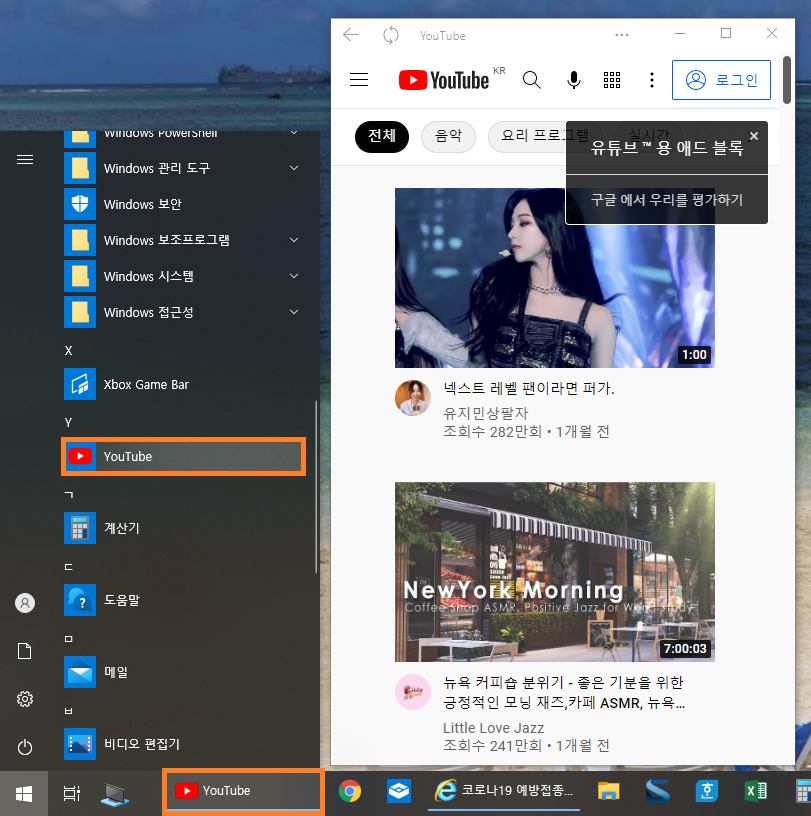Open YouTube search magnifier icon
Viewport: 811px width, 816px height.
tap(531, 80)
